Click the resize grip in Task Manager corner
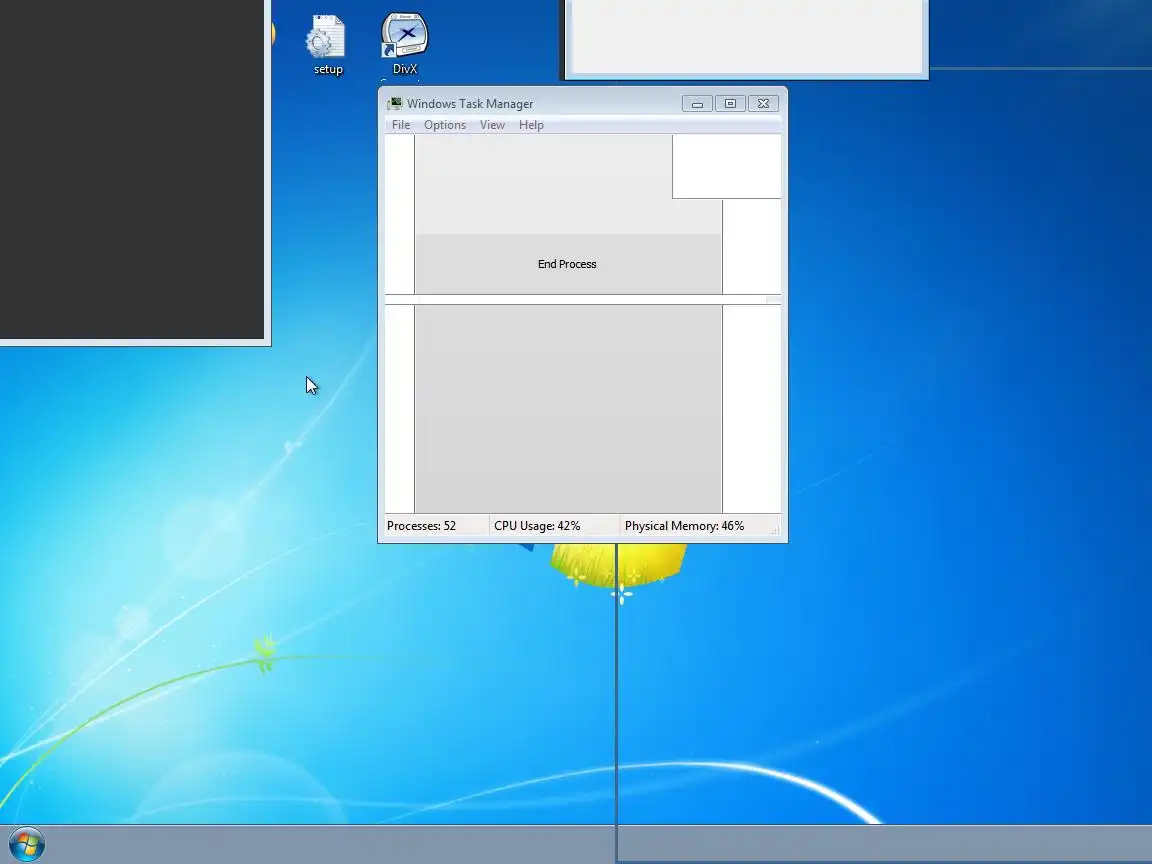The width and height of the screenshot is (1152, 864). [x=775, y=530]
